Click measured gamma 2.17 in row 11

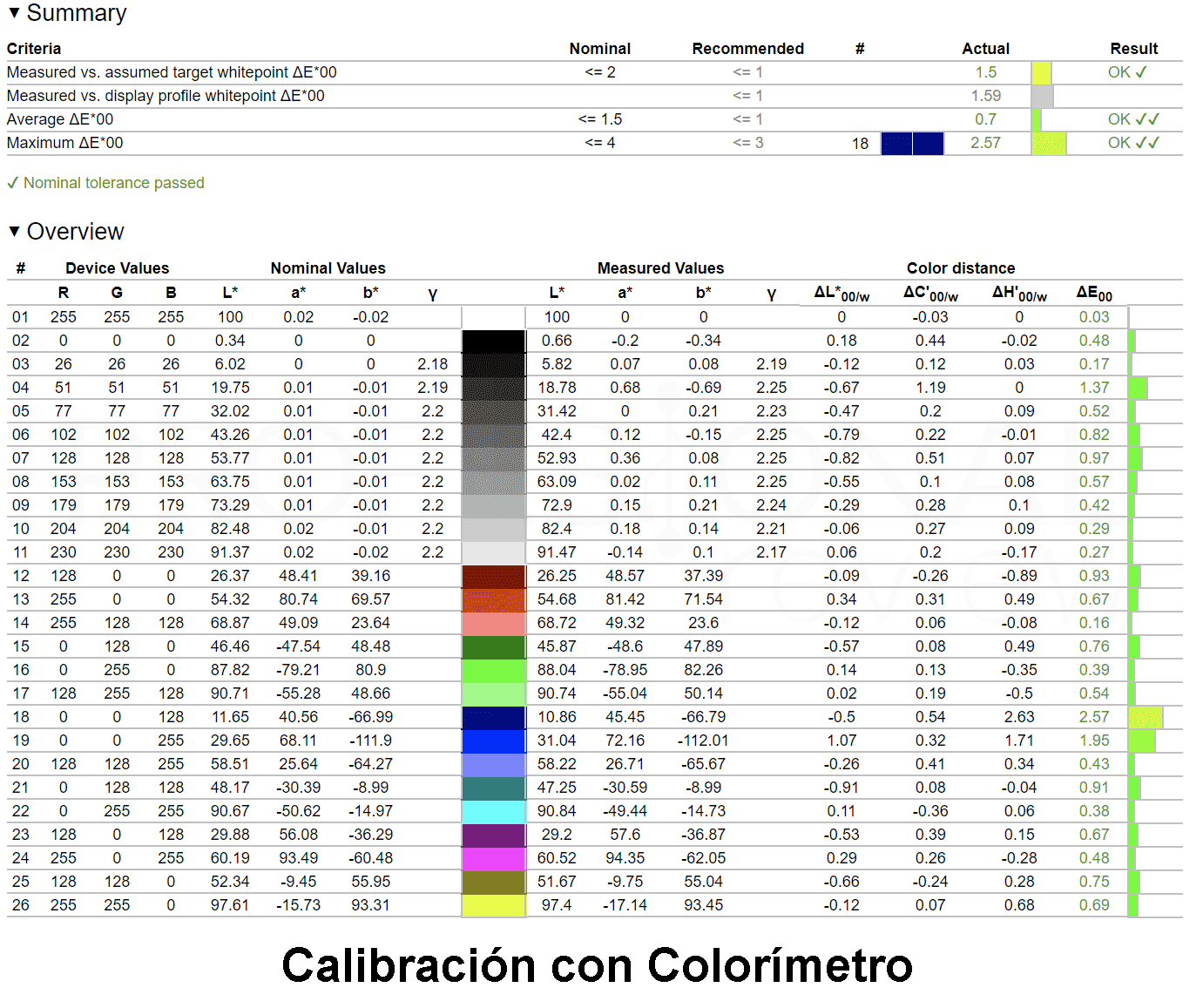tap(771, 552)
